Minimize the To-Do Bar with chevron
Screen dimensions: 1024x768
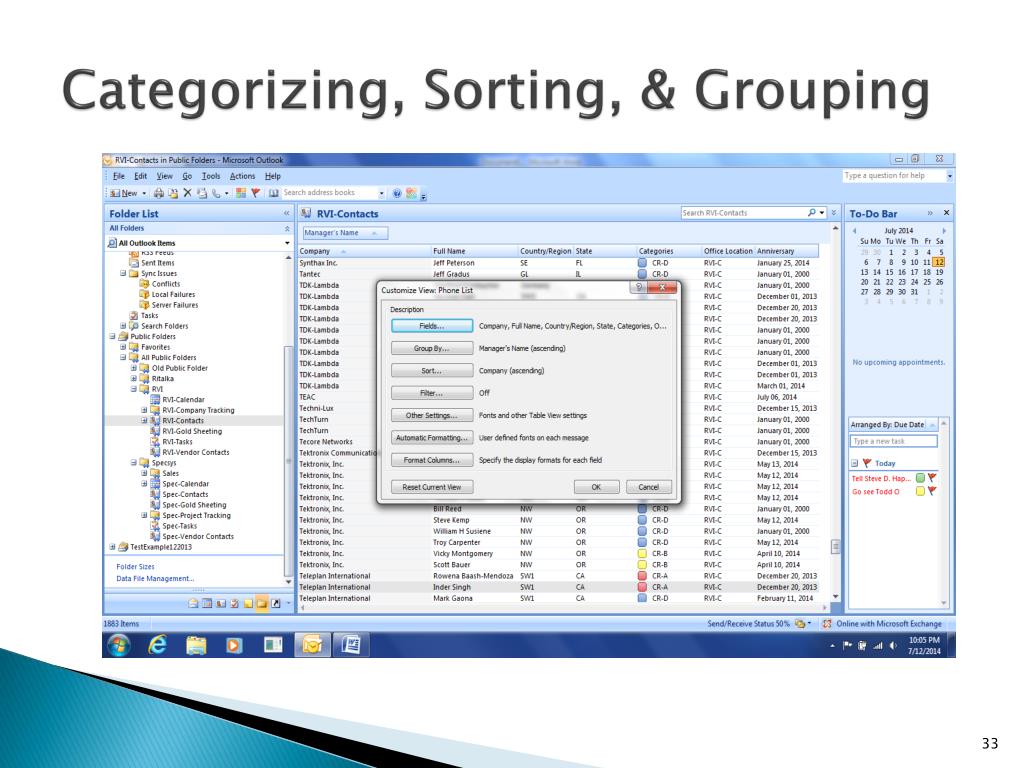coord(930,214)
